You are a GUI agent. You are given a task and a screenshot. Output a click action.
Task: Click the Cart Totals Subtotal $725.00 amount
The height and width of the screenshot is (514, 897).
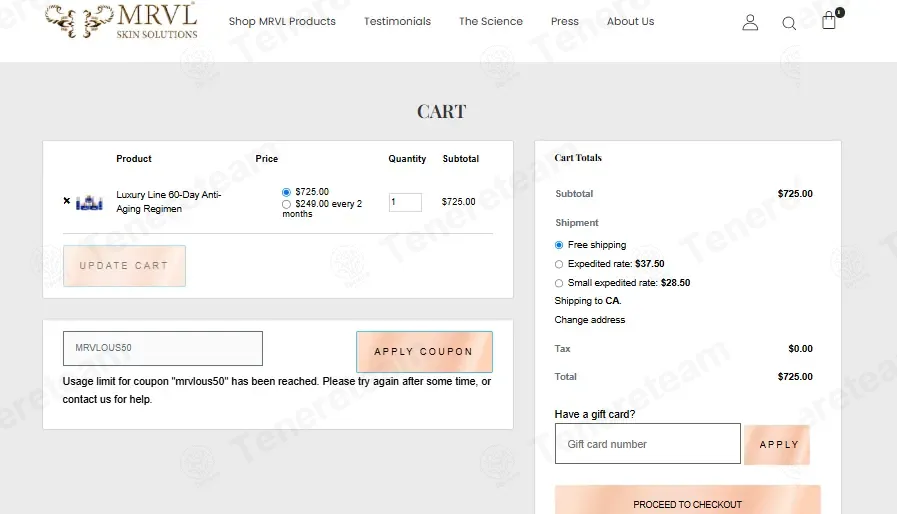[795, 193]
